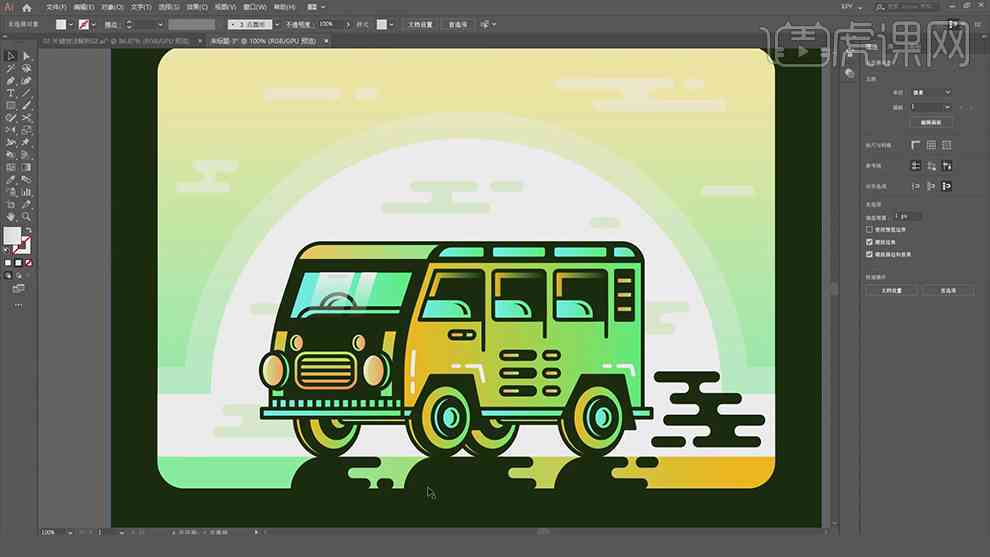Select the Rectangle tool
Viewport: 990px width, 557px height.
[11, 105]
